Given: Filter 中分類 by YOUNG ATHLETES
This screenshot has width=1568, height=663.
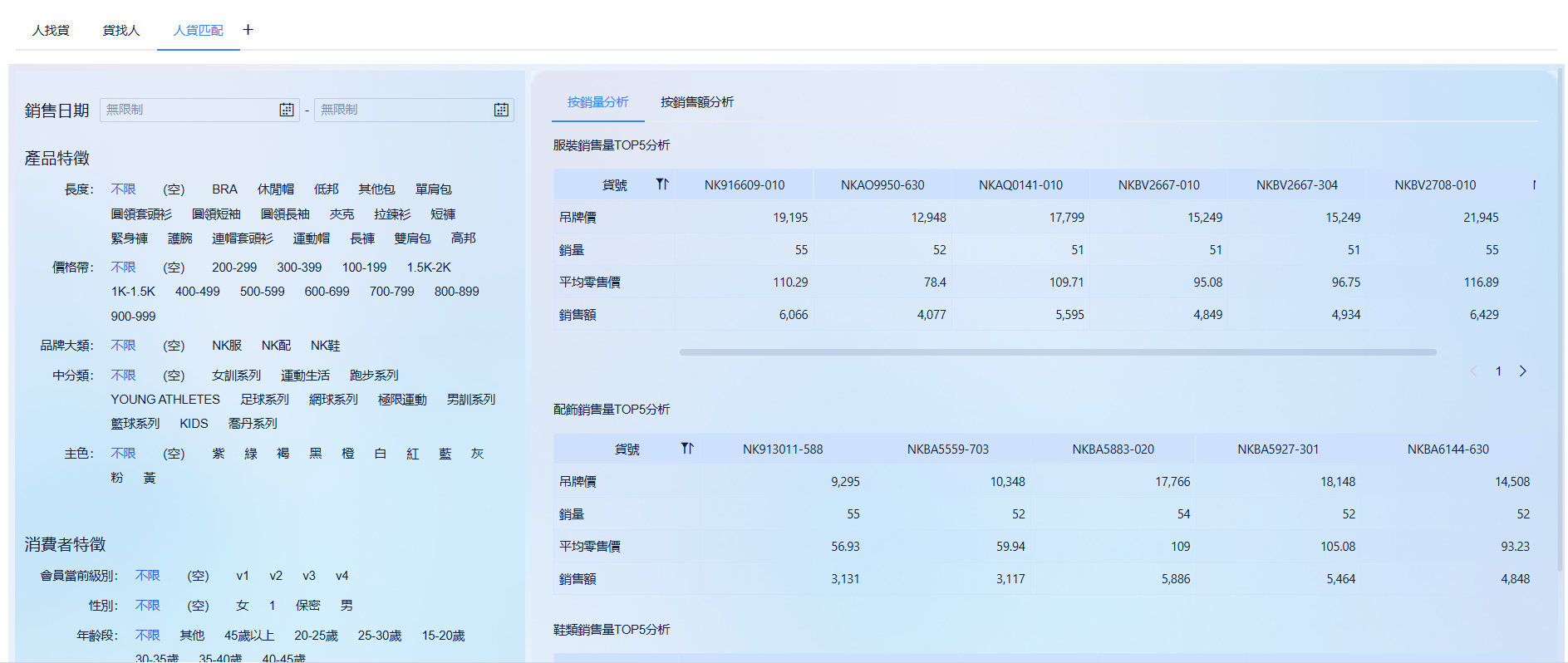Looking at the screenshot, I should (165, 400).
